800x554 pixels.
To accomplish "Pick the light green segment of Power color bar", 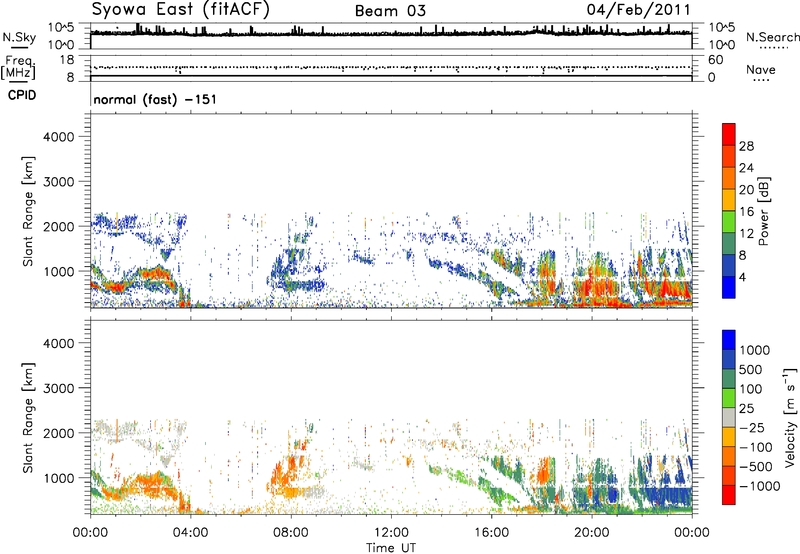I will coord(729,222).
